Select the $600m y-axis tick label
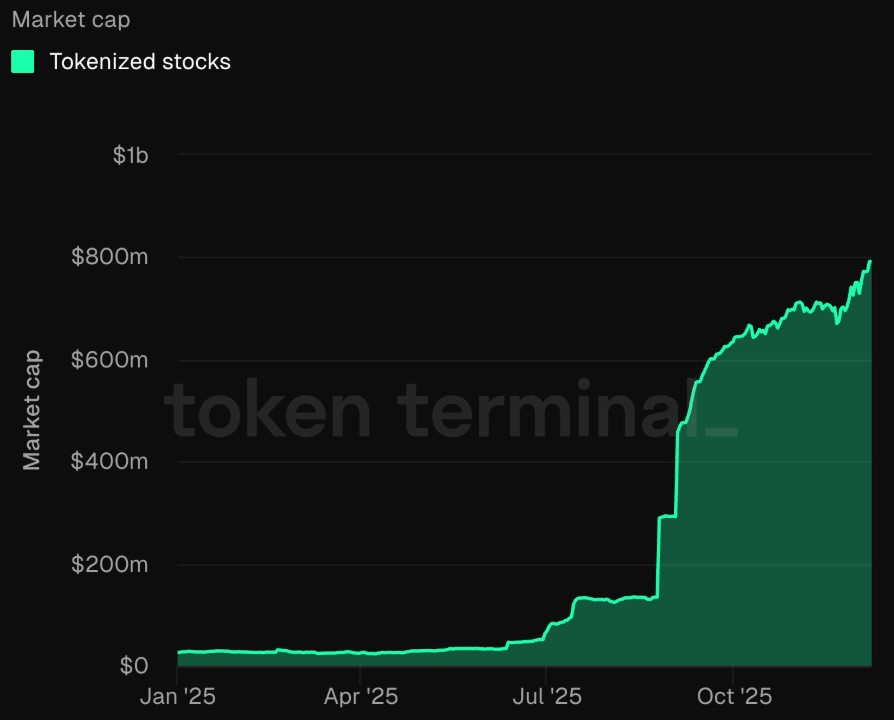 tap(109, 360)
